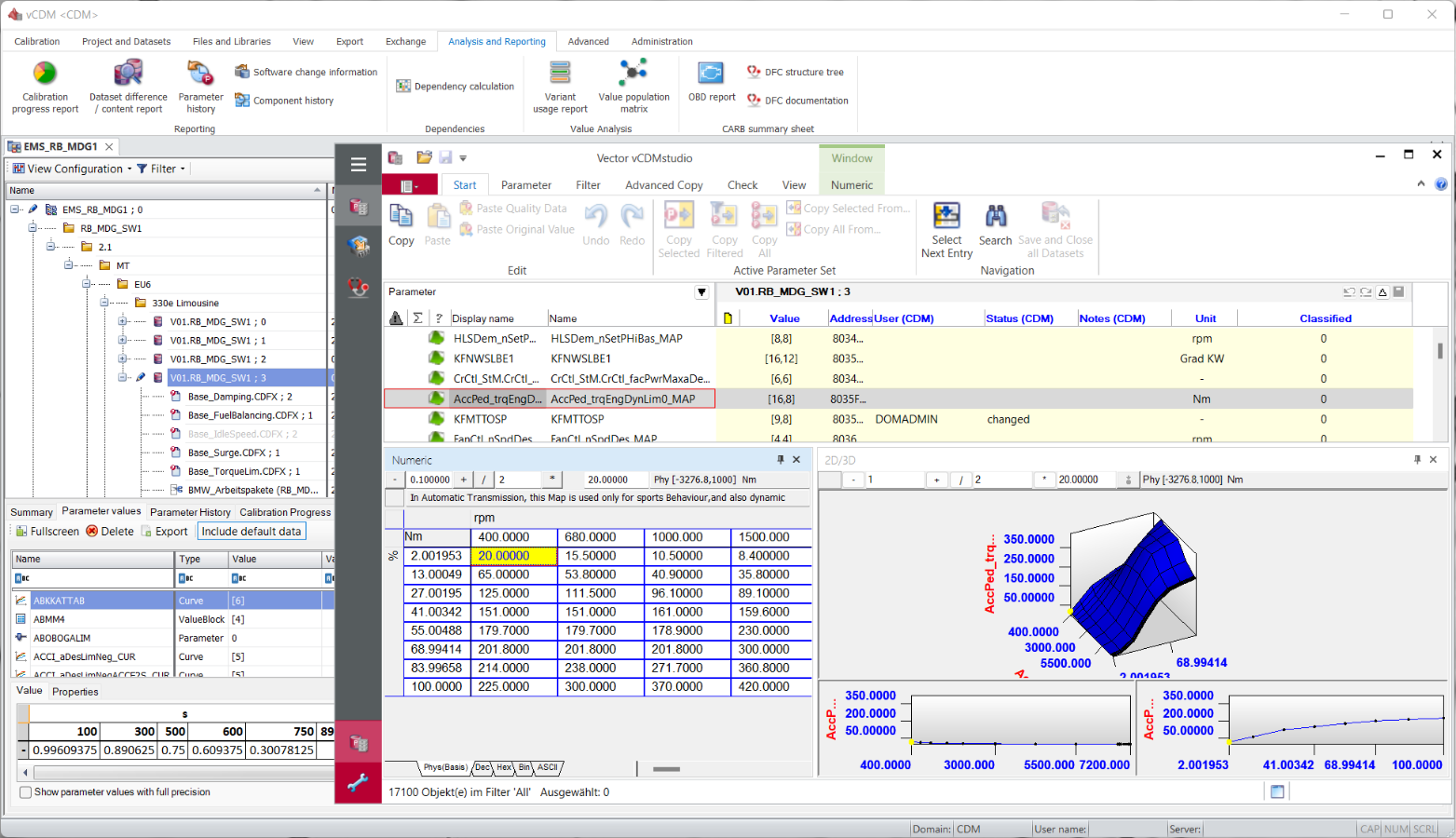This screenshot has height=838, width=1456.
Task: Click the wrench icon in vCDMstudio sidebar
Action: point(358,783)
